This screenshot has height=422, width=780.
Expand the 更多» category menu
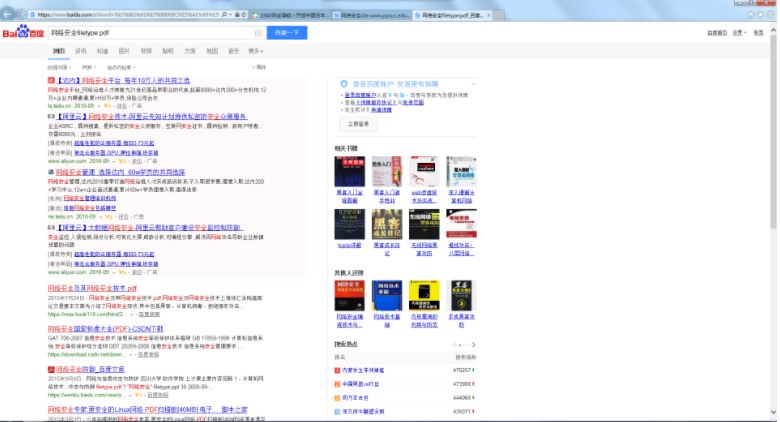pyautogui.click(x=255, y=51)
